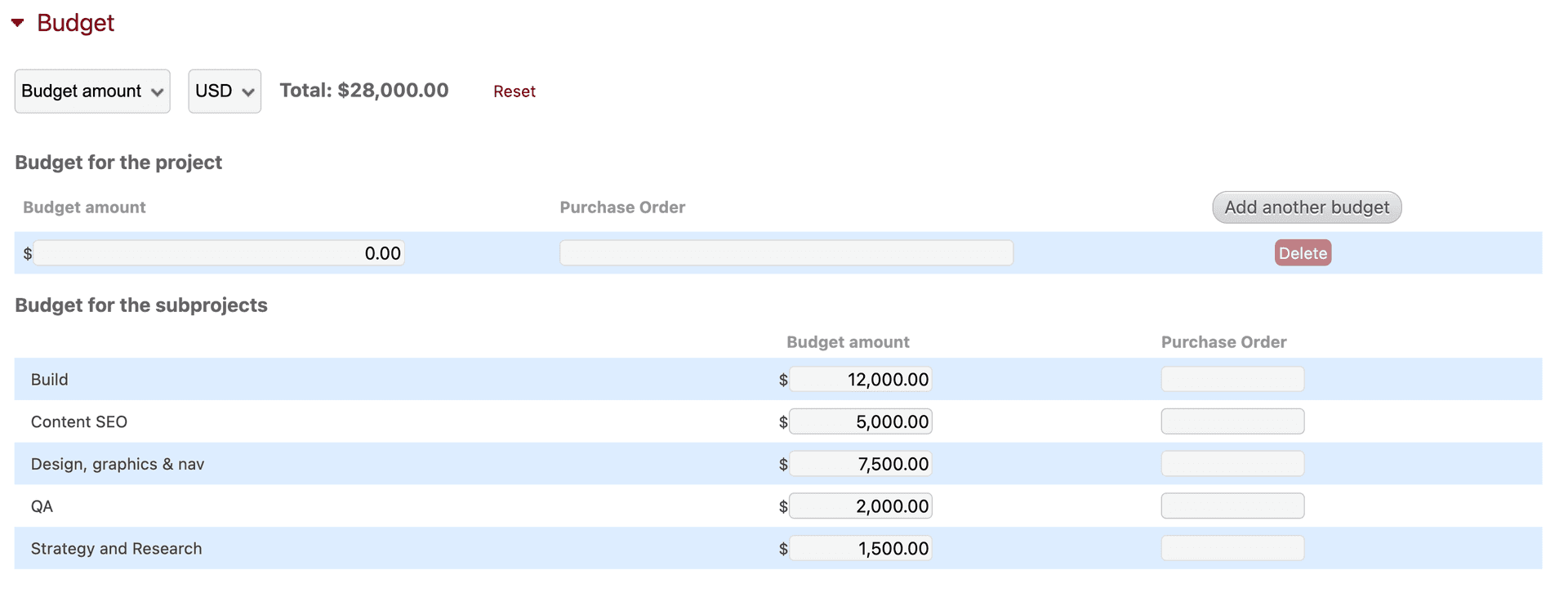The height and width of the screenshot is (597, 1568).
Task: Click Strategy and Research Purchase Order field
Action: [1232, 549]
